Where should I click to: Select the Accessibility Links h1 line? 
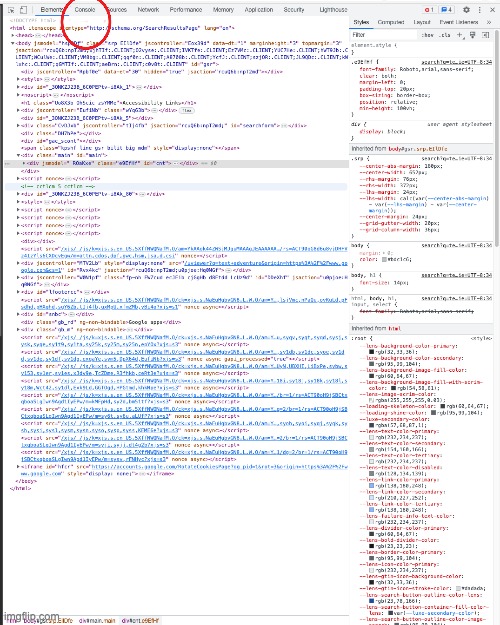108,103
